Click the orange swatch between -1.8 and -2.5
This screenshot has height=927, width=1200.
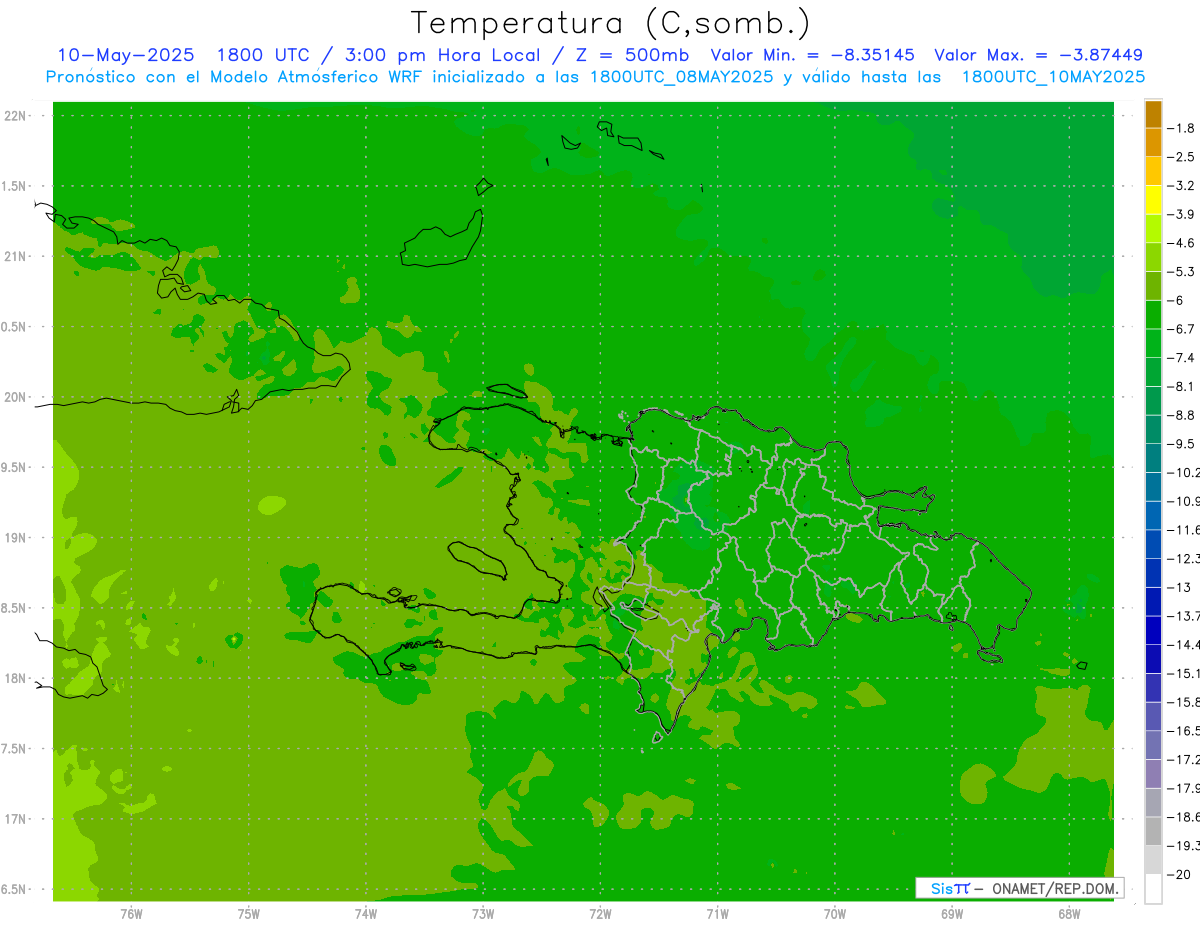tap(1153, 143)
